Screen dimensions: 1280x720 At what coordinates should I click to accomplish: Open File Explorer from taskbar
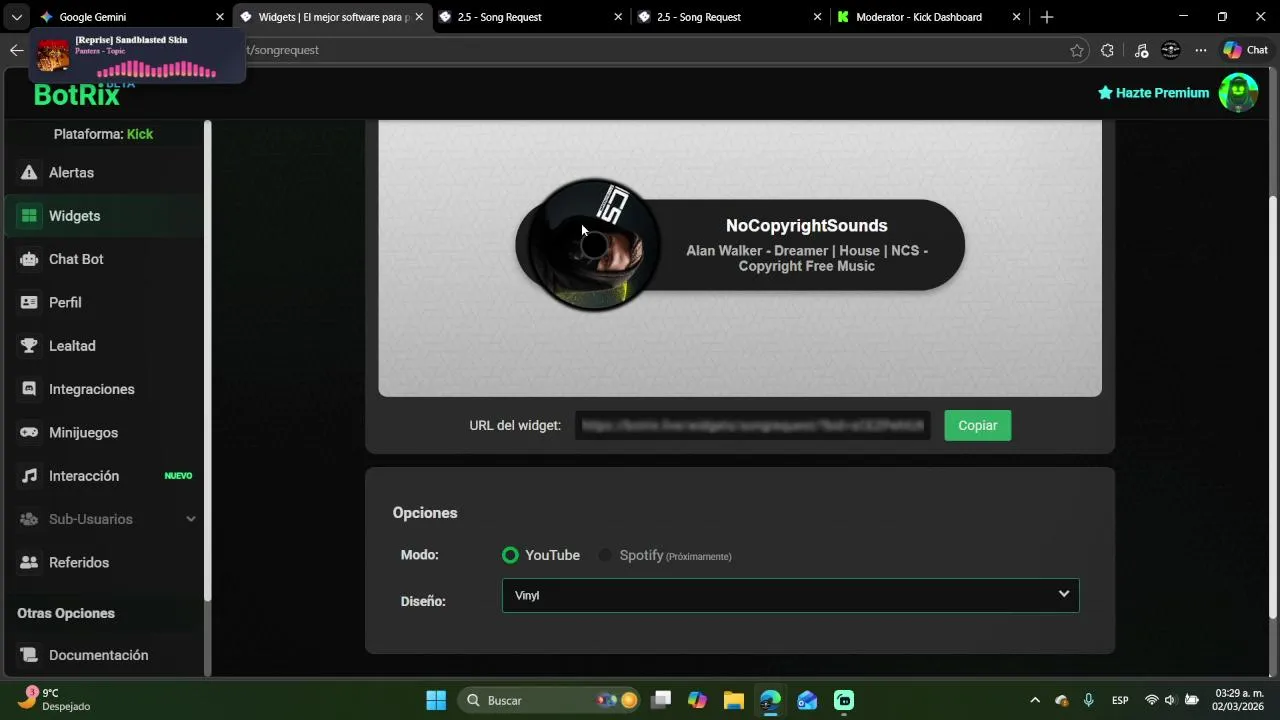coord(734,700)
